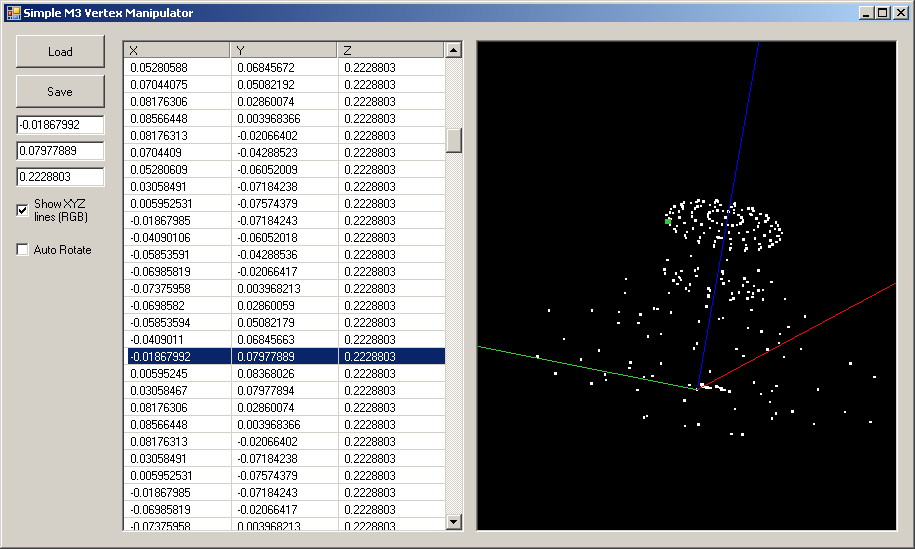Select the row with X value -0.0698582
The height and width of the screenshot is (549, 915).
[x=285, y=306]
